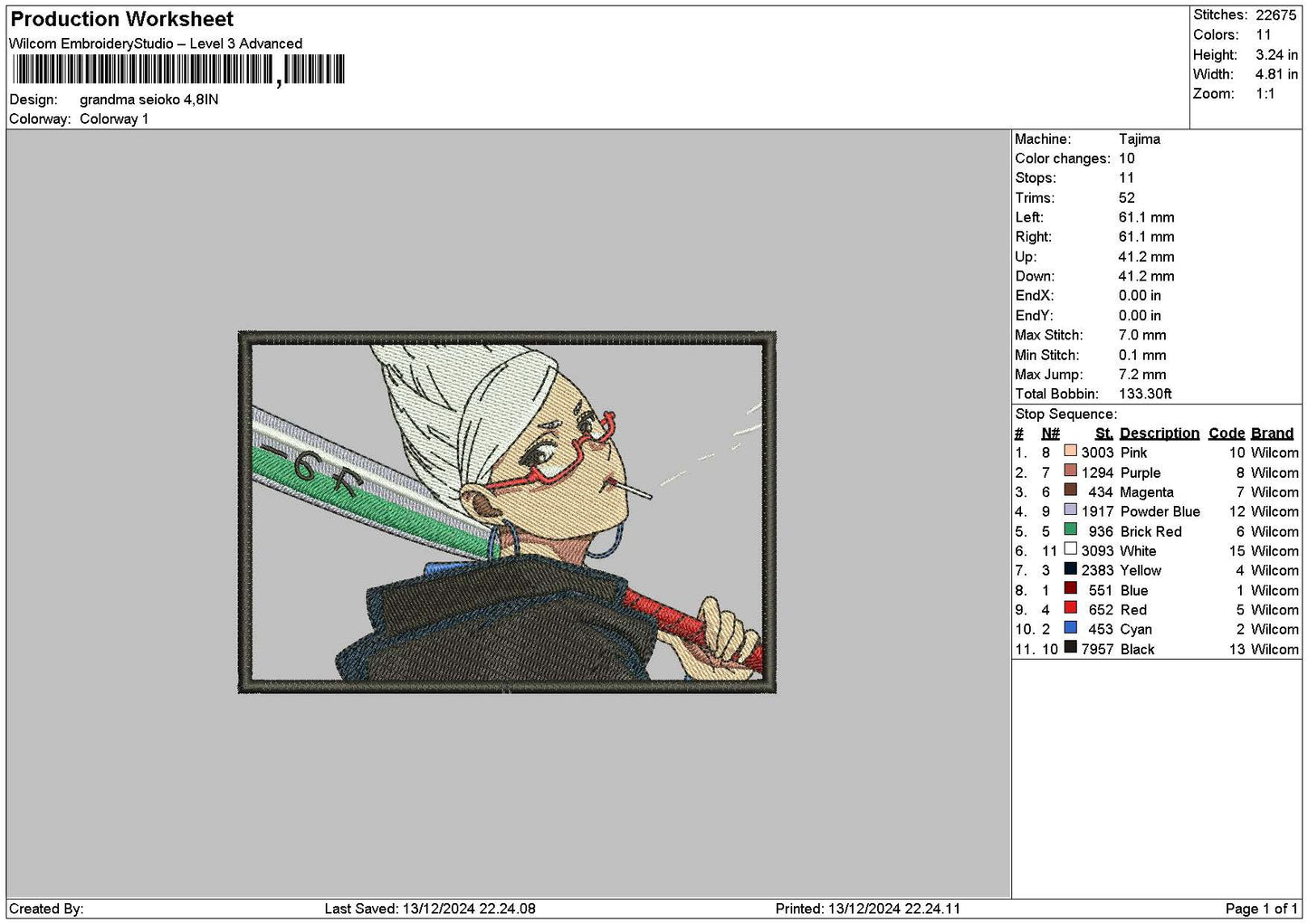Click the Machine value "Tajima"

(x=1140, y=138)
